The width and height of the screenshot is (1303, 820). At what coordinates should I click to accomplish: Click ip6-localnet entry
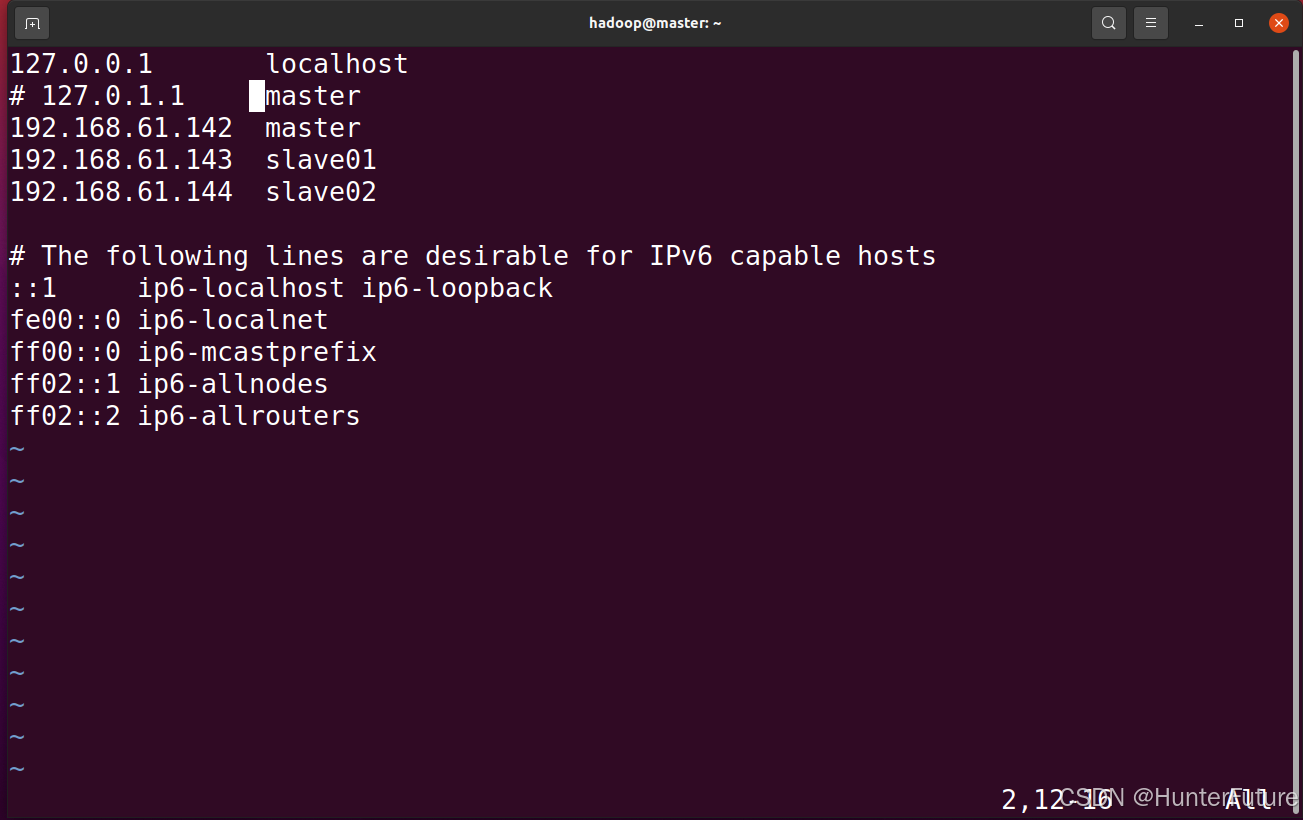(233, 320)
